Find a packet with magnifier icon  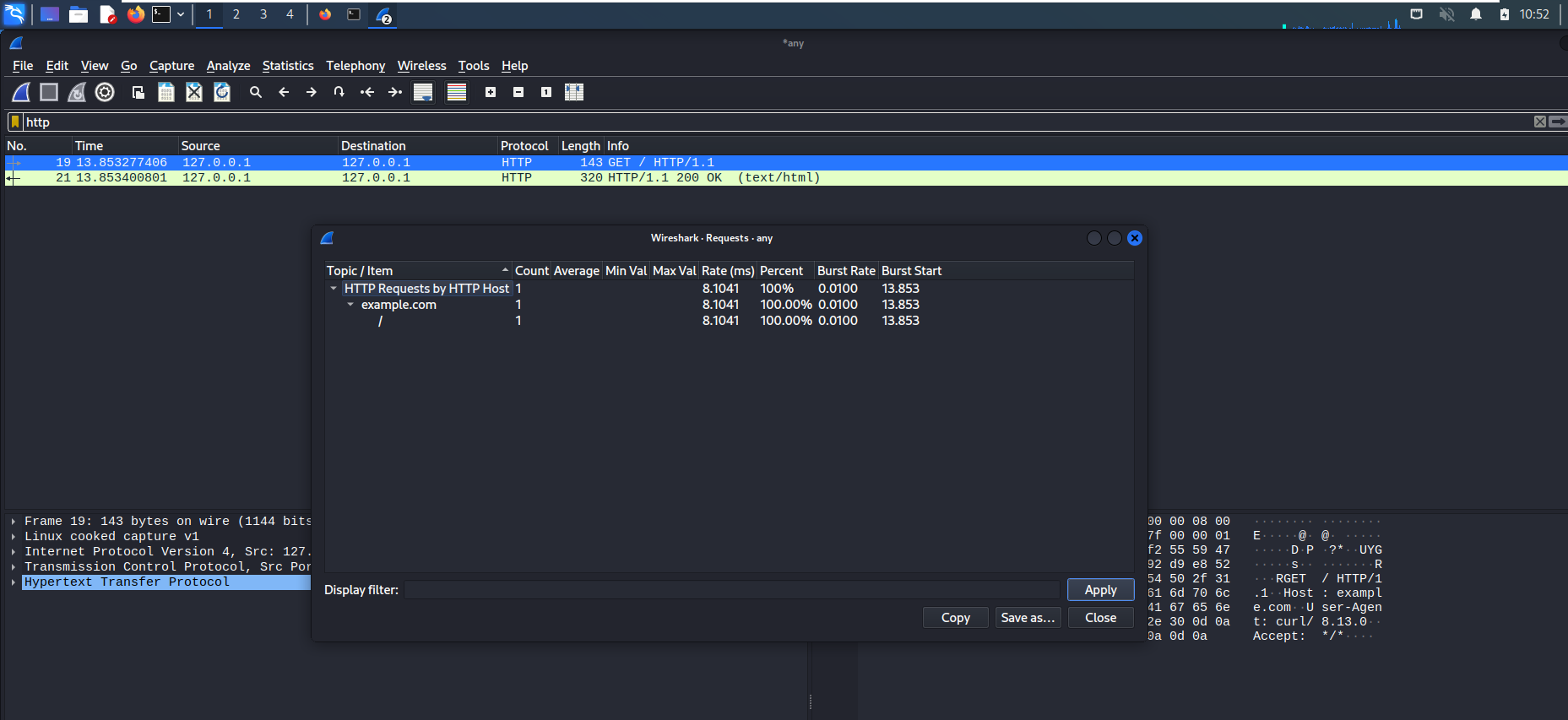pyautogui.click(x=256, y=92)
